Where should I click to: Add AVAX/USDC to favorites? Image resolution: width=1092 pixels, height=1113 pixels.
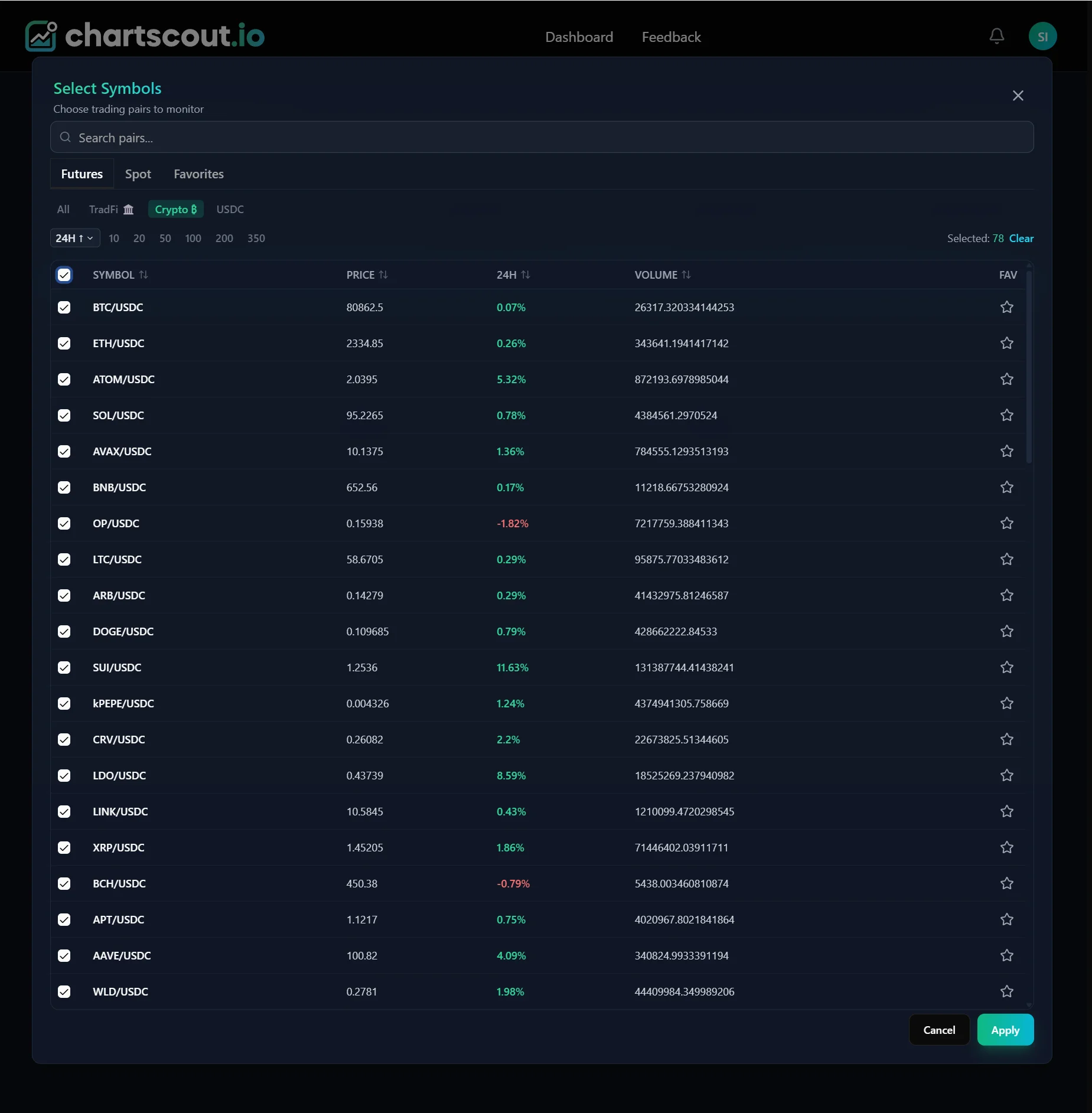[1007, 451]
